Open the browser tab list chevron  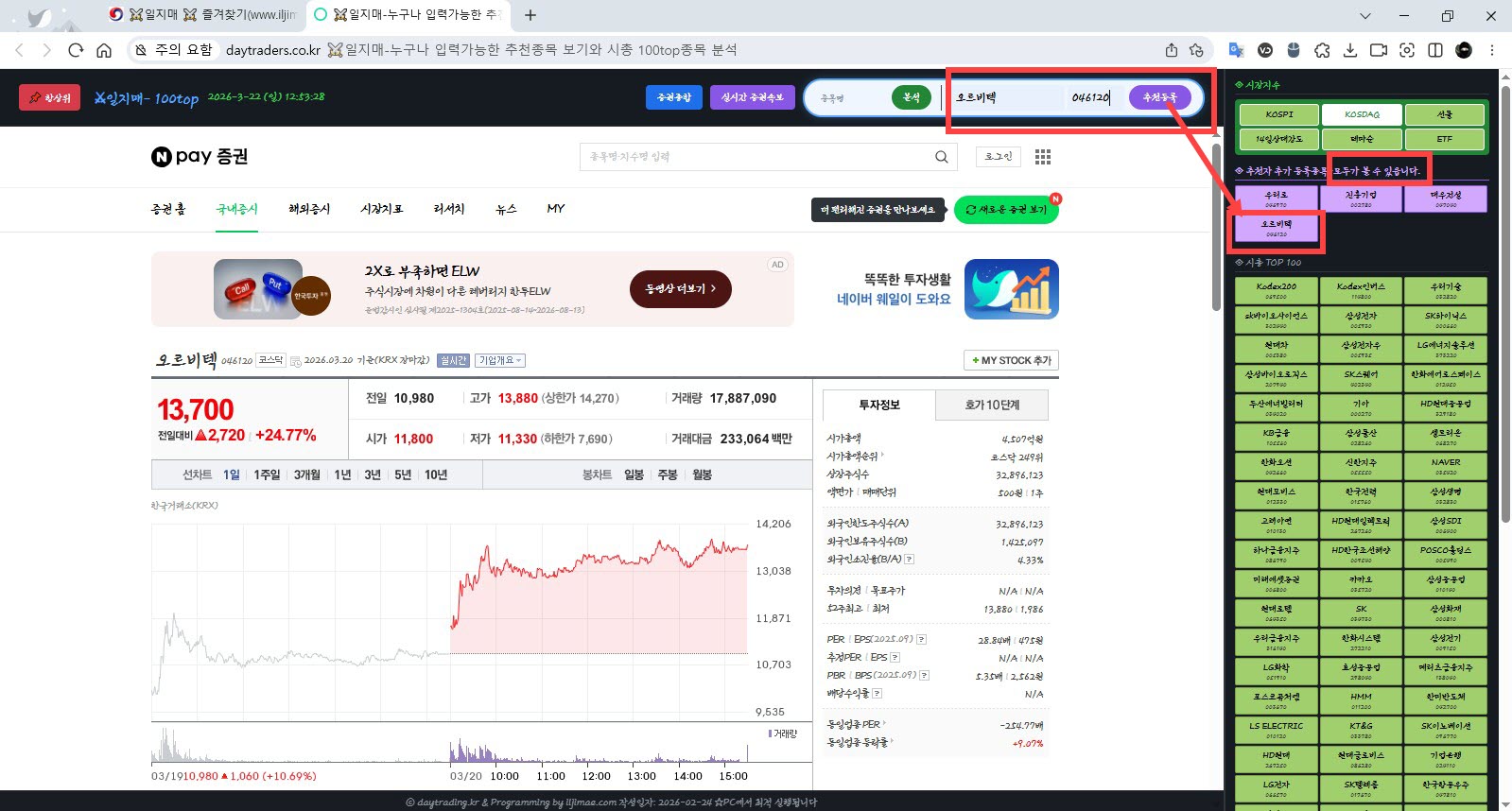point(1364,15)
